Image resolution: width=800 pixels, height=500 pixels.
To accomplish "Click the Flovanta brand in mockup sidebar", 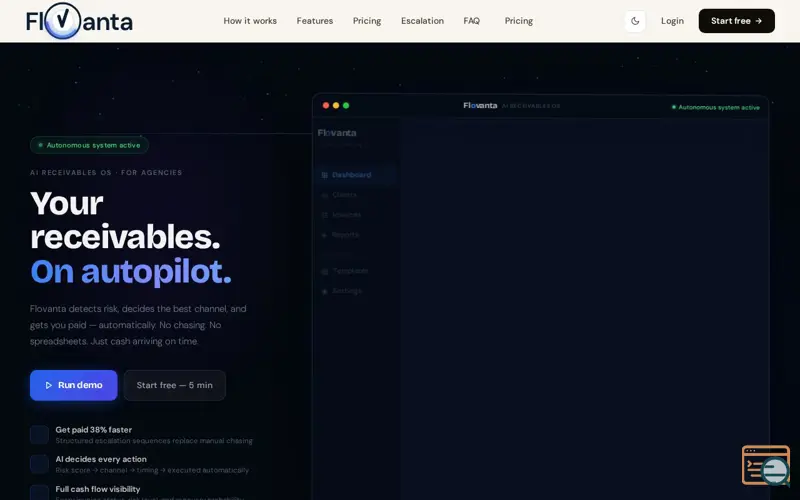I will click(337, 133).
